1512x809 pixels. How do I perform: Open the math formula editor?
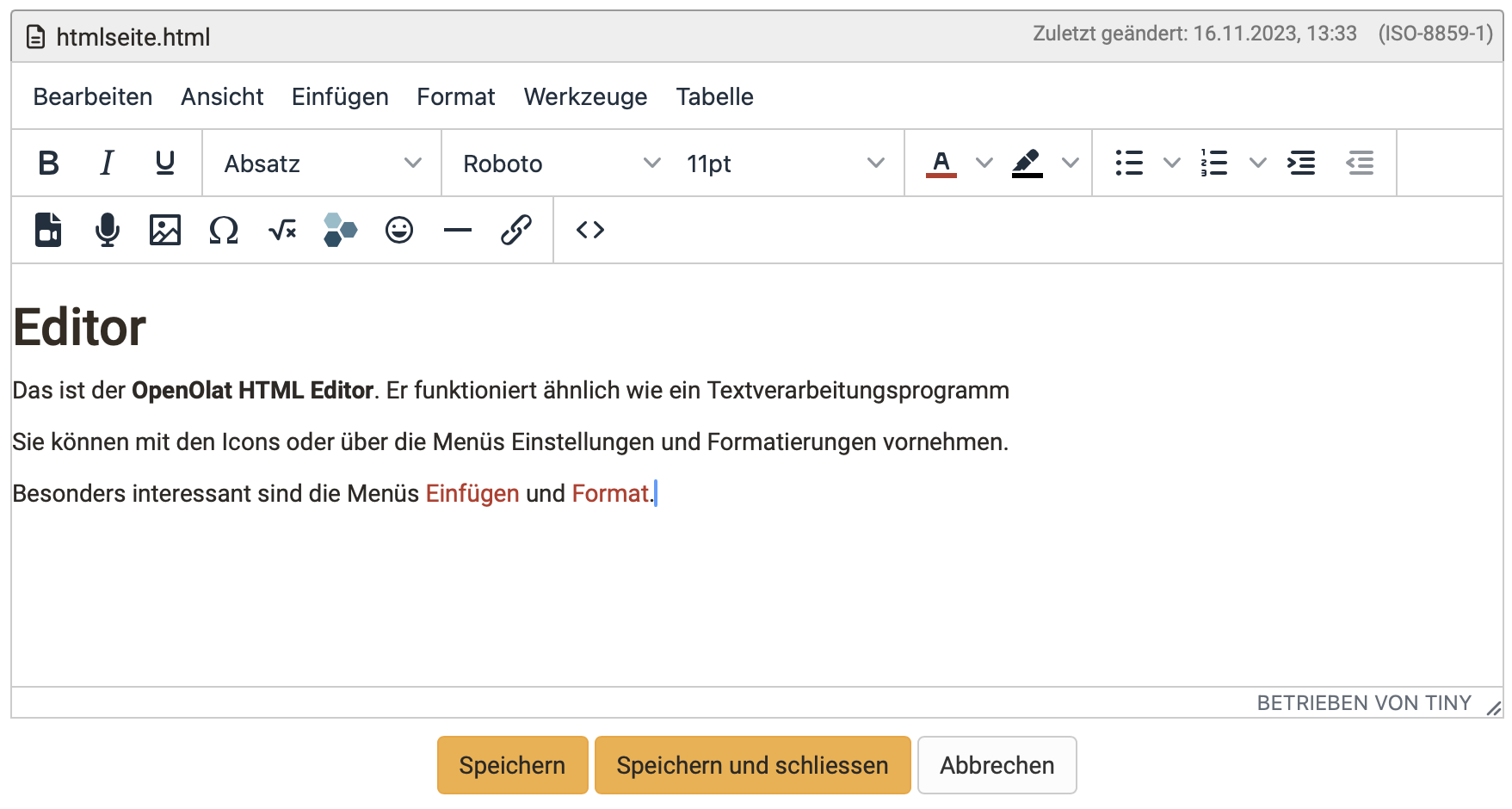281,230
